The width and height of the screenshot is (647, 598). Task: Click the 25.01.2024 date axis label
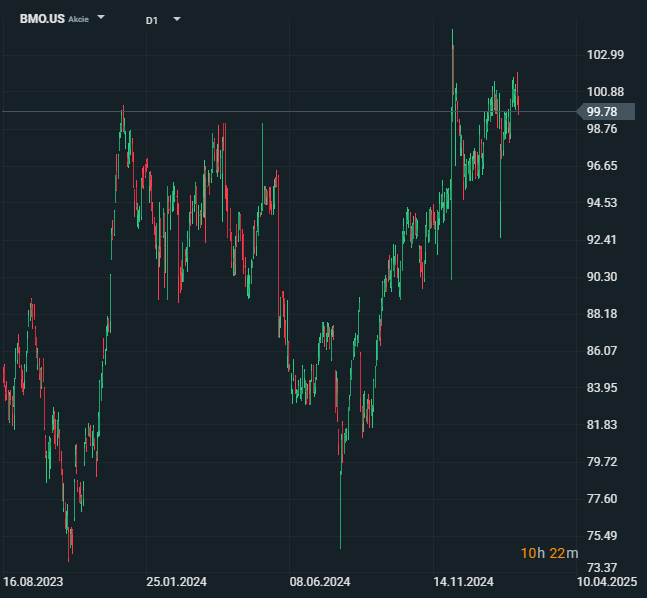(177, 581)
